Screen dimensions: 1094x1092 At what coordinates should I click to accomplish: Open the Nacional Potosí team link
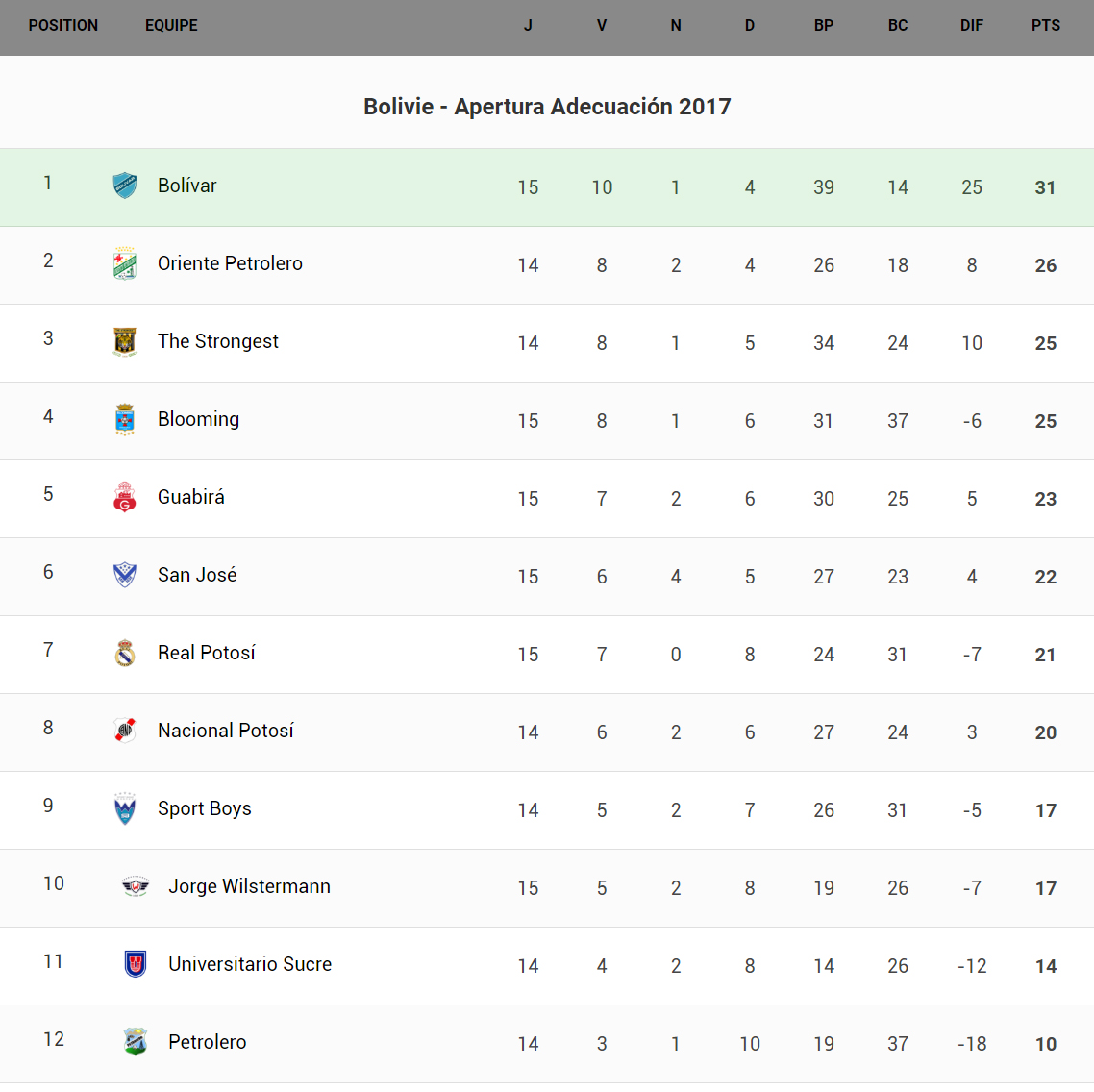coord(225,731)
